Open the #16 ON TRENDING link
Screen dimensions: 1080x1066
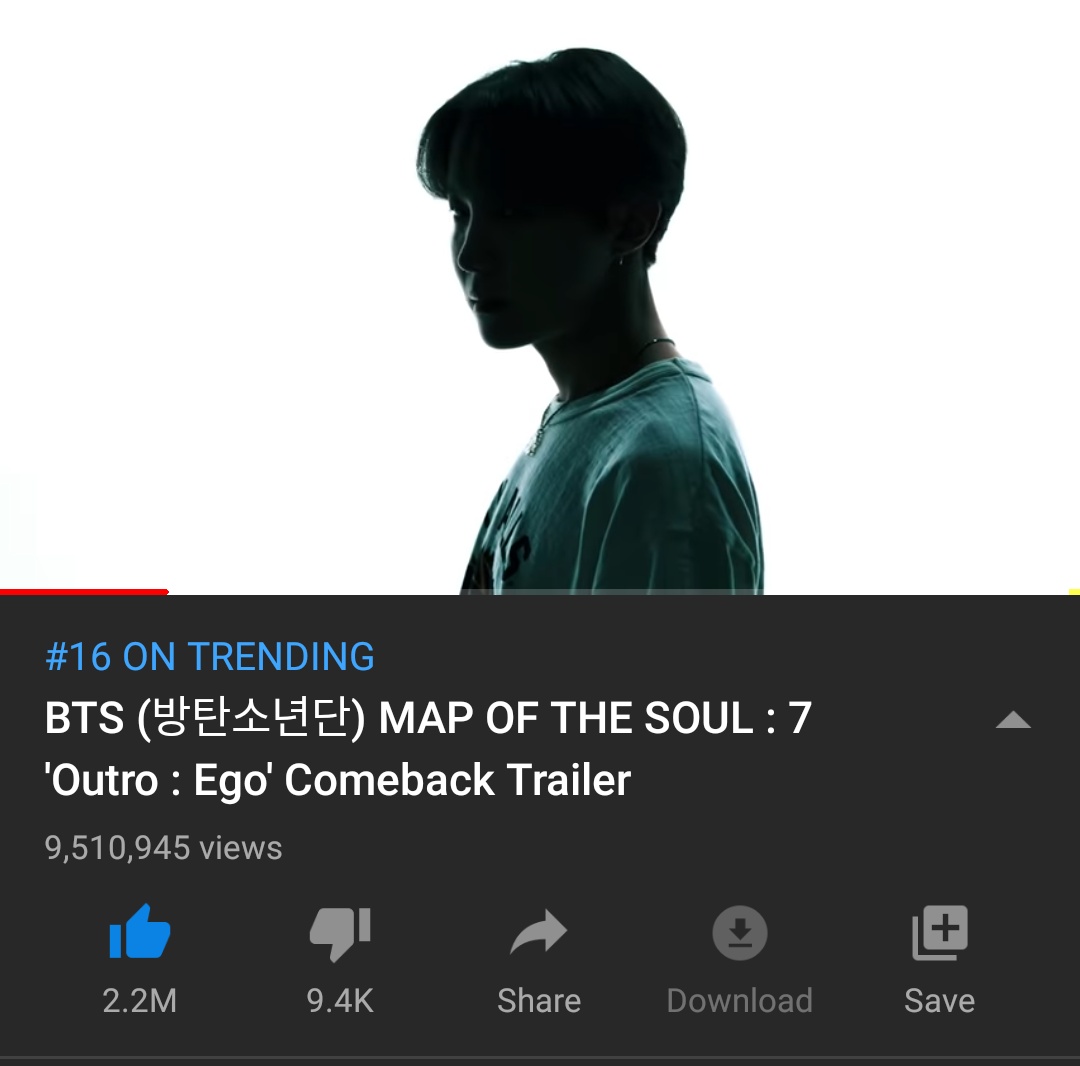[210, 656]
